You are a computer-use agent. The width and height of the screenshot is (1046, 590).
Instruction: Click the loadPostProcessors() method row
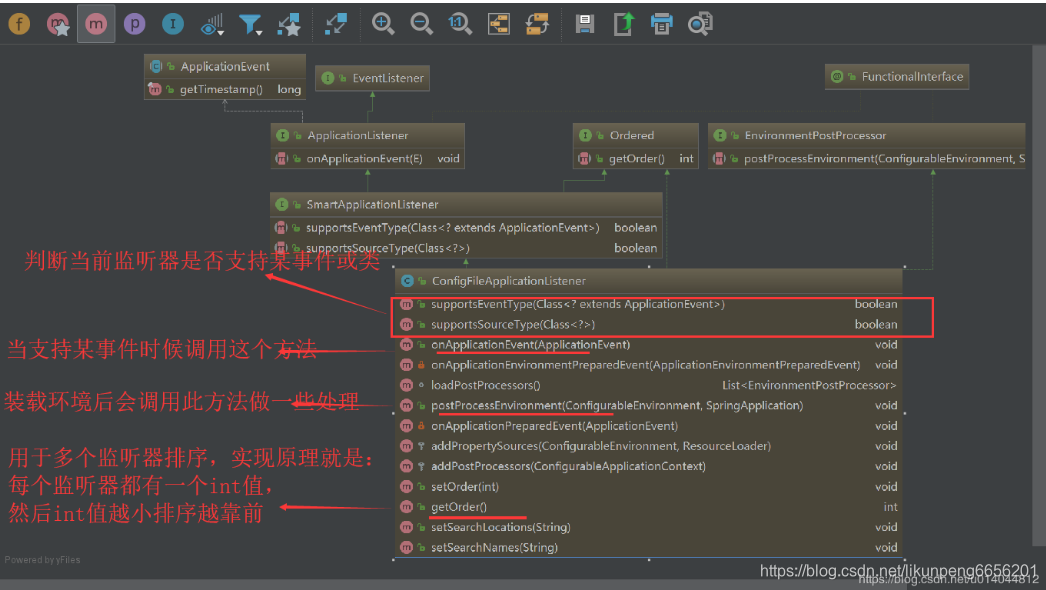pyautogui.click(x=648, y=385)
